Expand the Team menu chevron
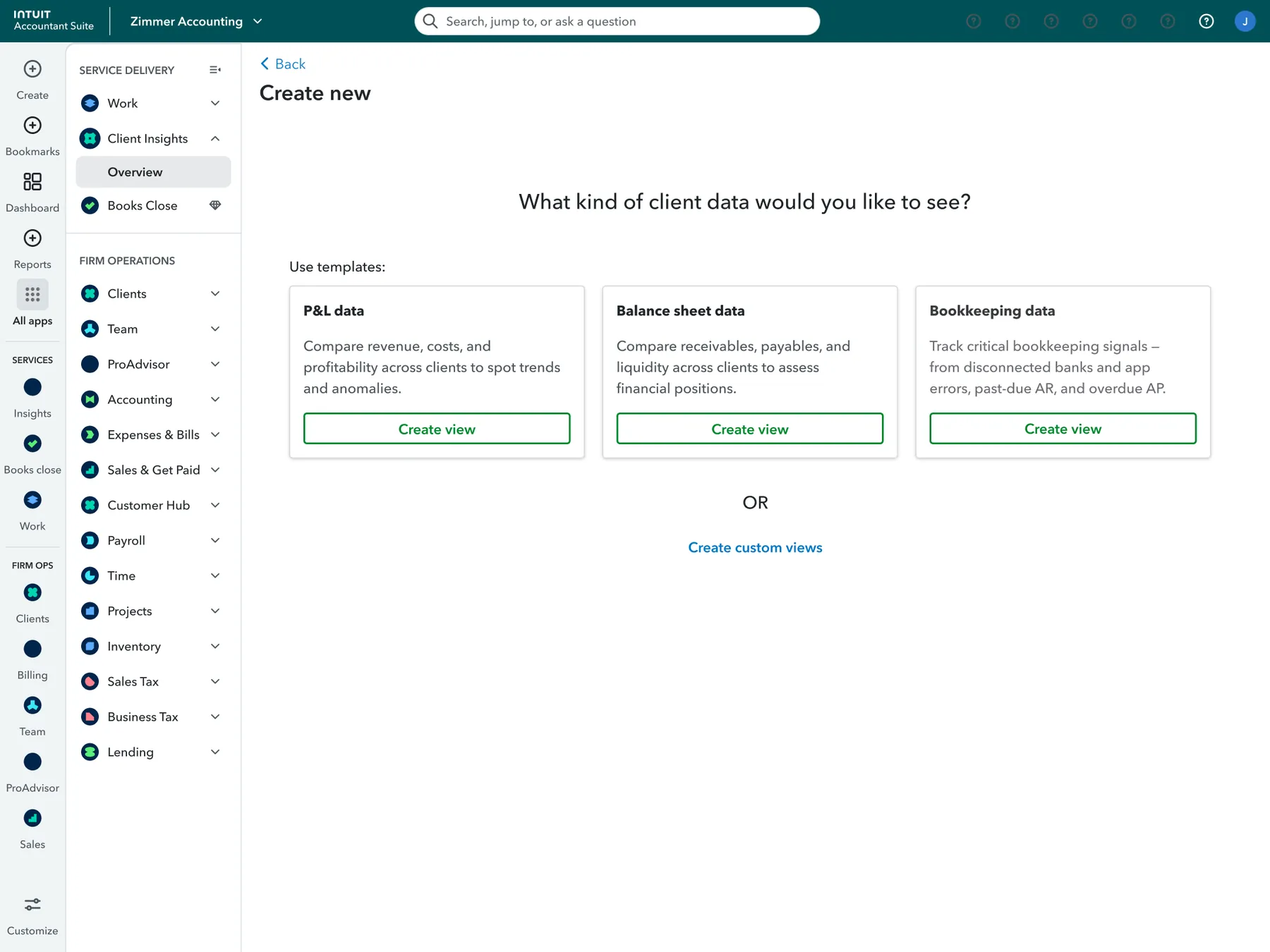This screenshot has width=1270, height=952. coord(215,329)
